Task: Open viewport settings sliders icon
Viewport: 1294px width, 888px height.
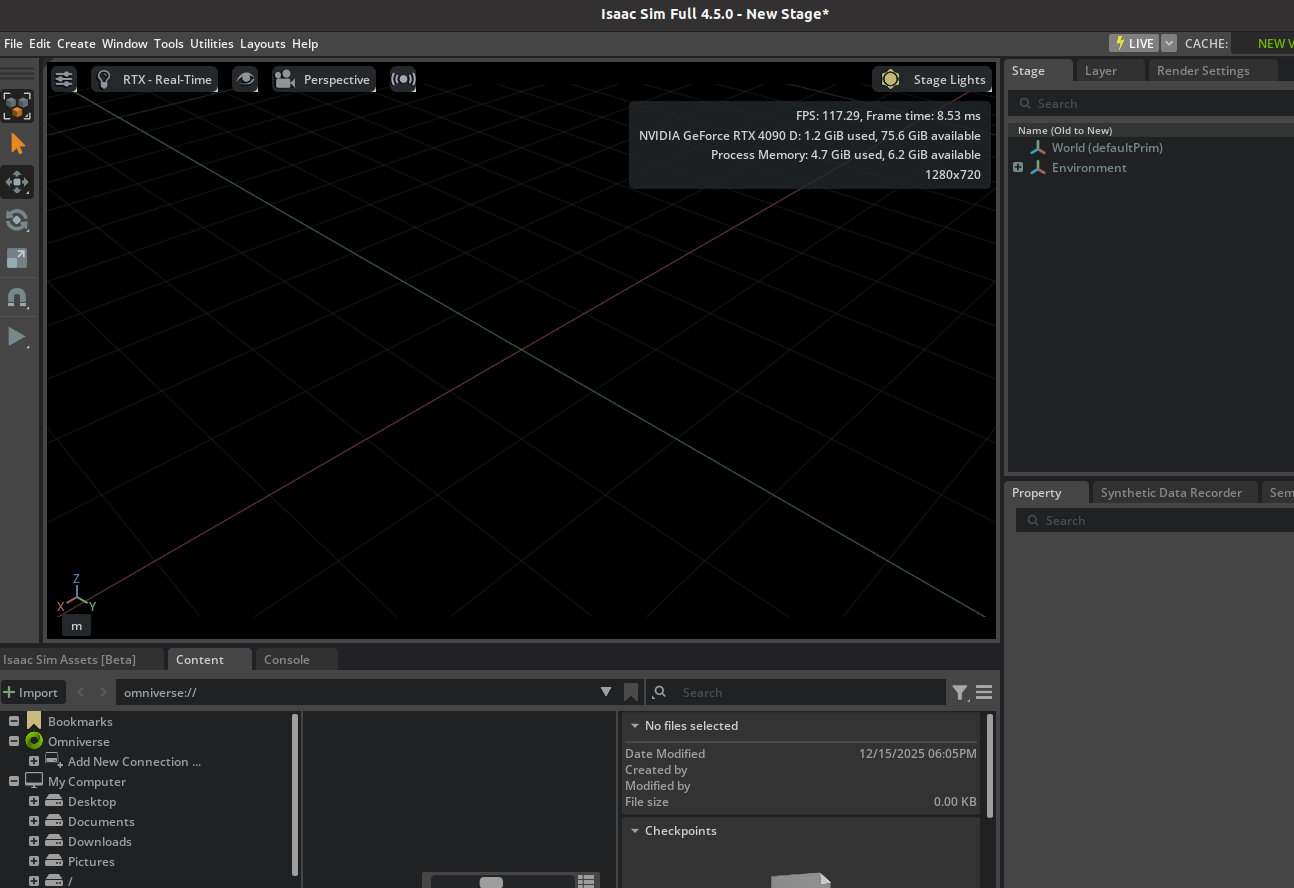Action: (64, 79)
